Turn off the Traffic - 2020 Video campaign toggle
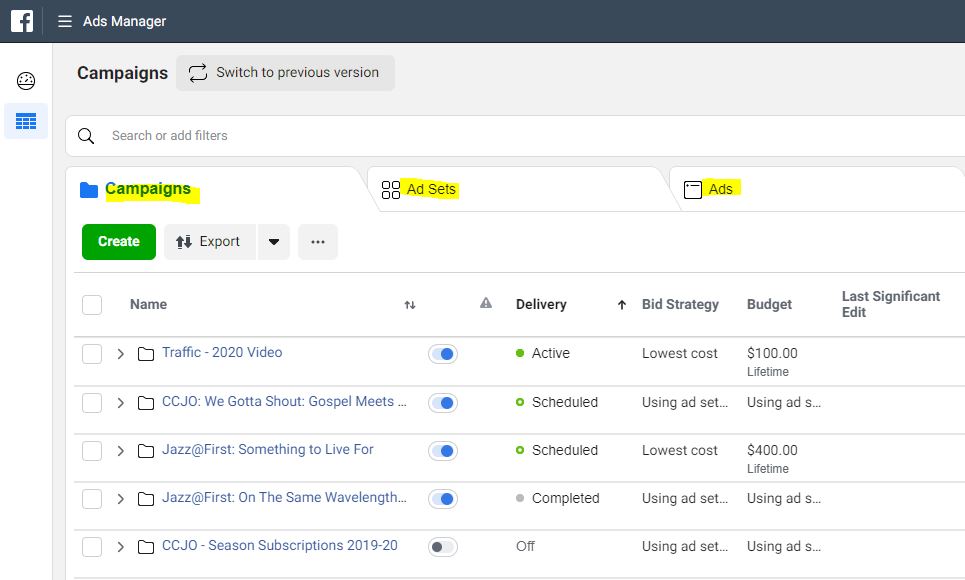The width and height of the screenshot is (965, 580). coord(442,354)
